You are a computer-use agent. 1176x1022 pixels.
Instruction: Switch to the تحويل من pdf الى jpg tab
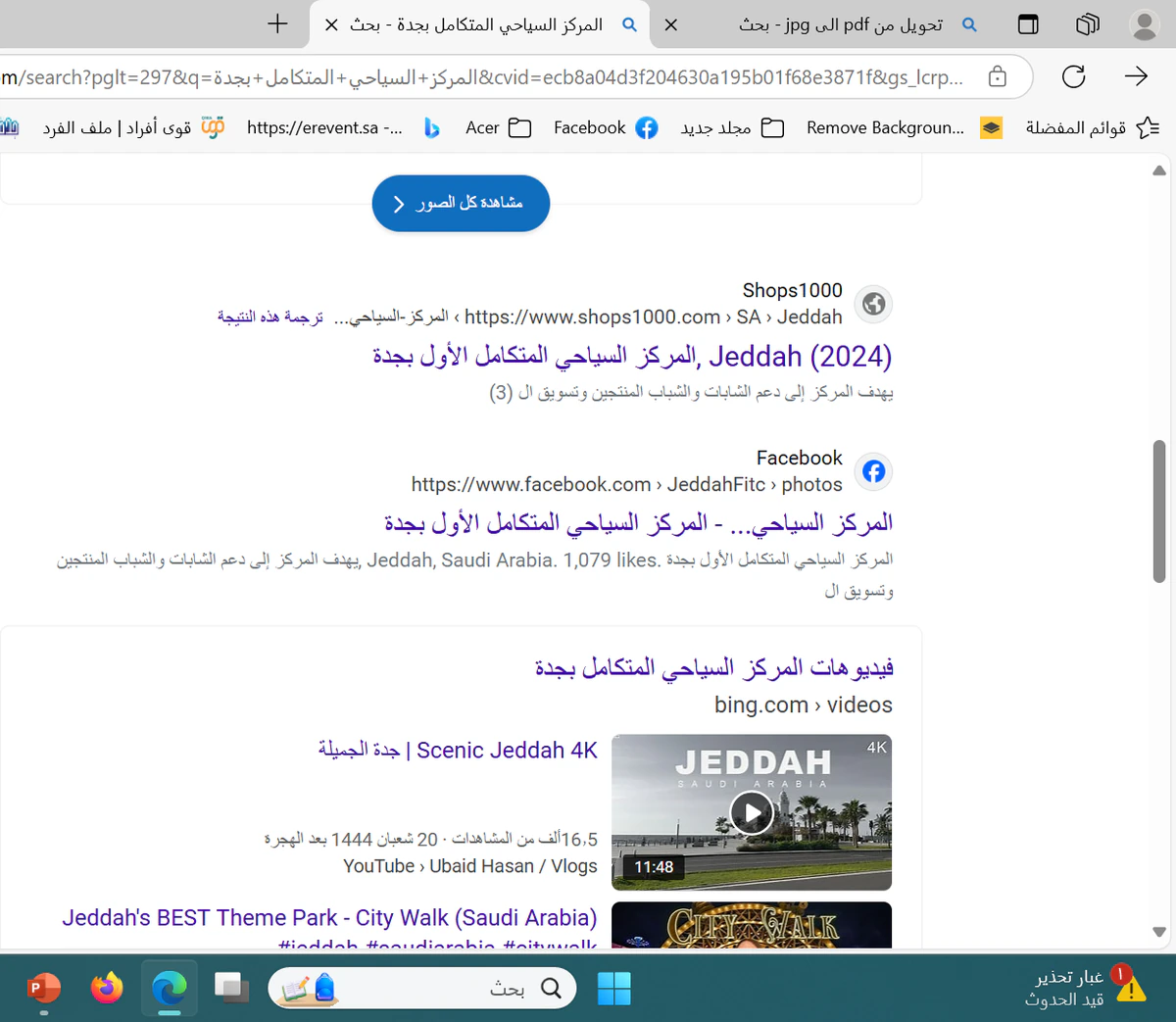(x=841, y=24)
